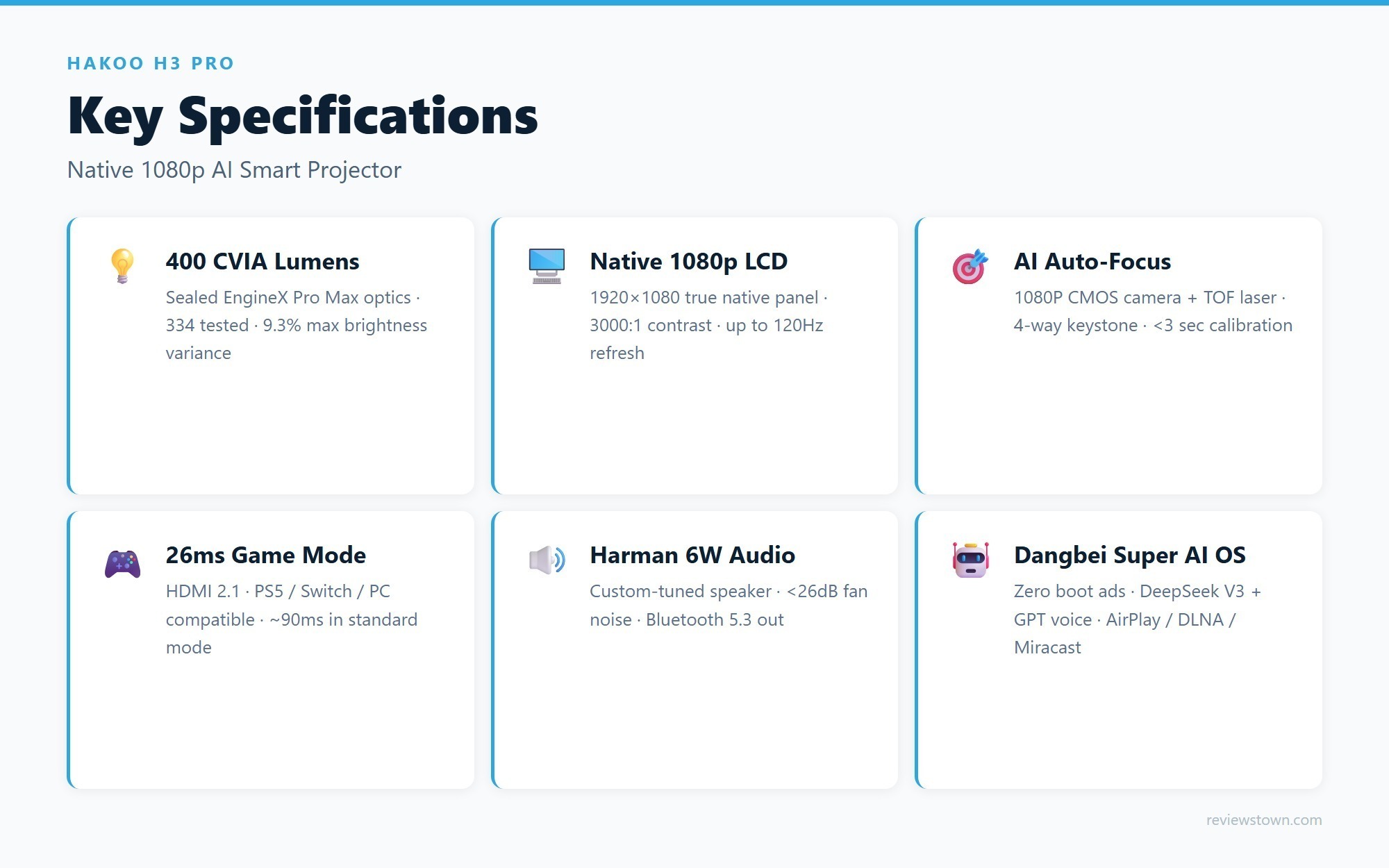Select the 400 CVIA Lumens heading
The image size is (1389, 868).
(263, 261)
